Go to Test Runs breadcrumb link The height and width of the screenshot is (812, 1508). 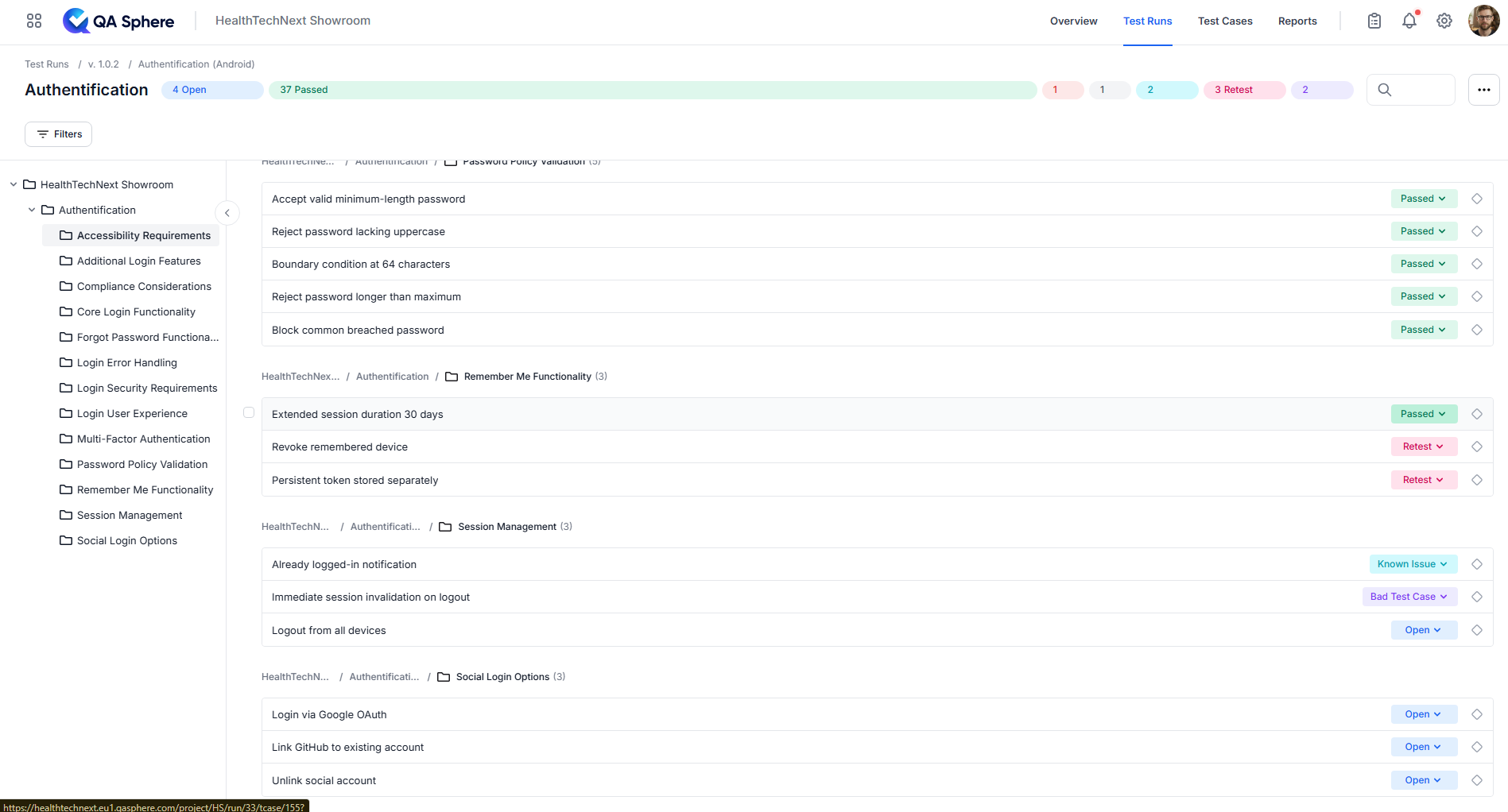click(x=47, y=64)
